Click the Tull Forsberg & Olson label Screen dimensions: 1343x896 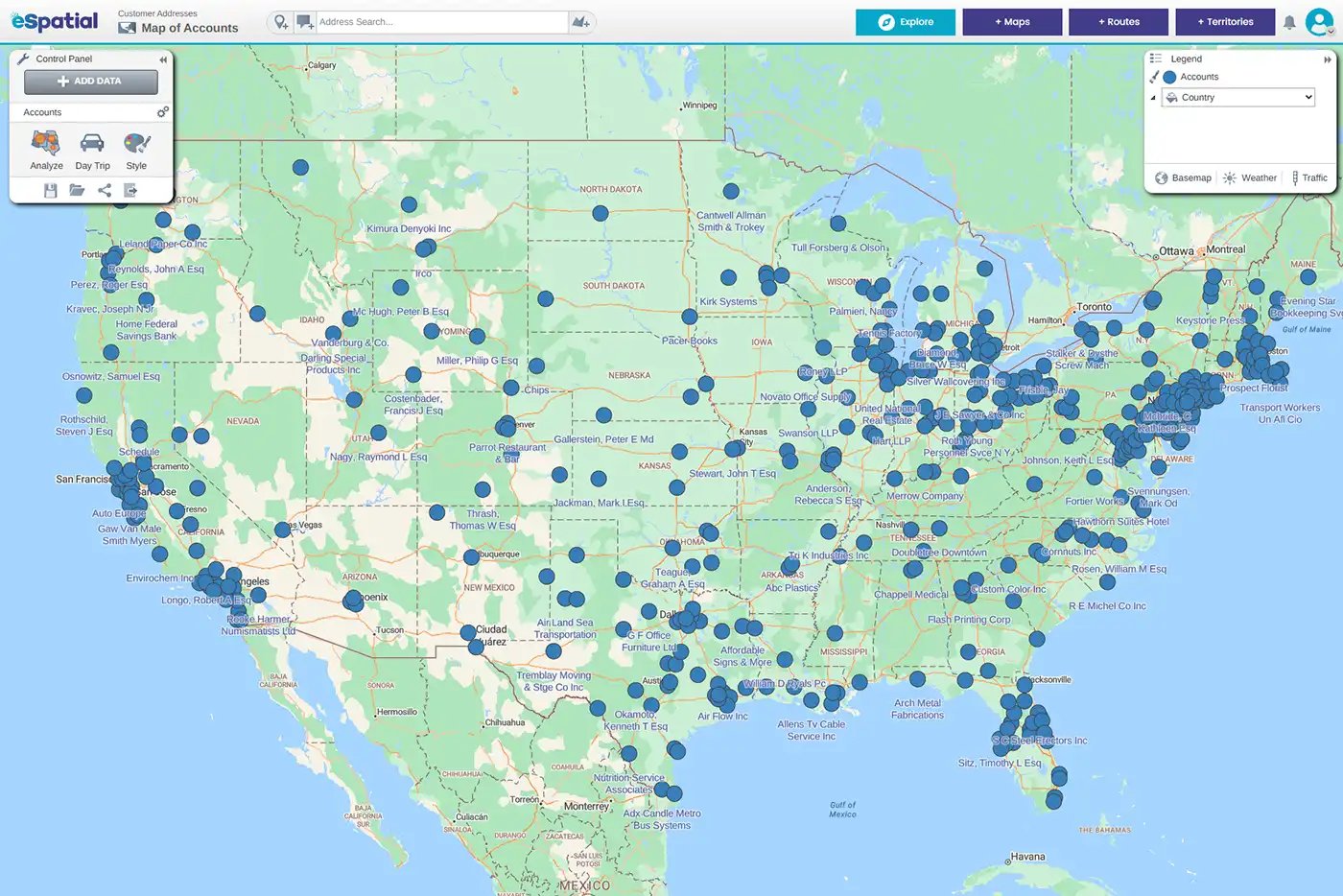tap(839, 248)
